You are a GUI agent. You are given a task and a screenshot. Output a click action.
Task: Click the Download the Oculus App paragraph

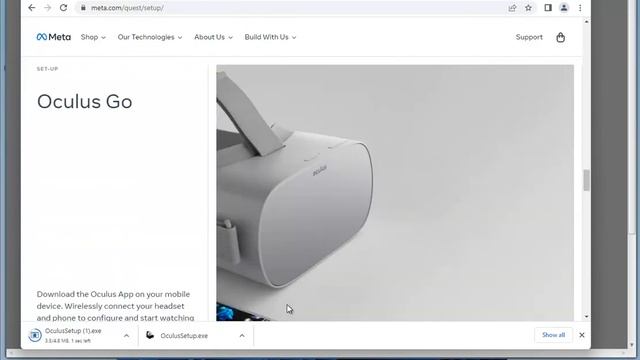(x=116, y=306)
